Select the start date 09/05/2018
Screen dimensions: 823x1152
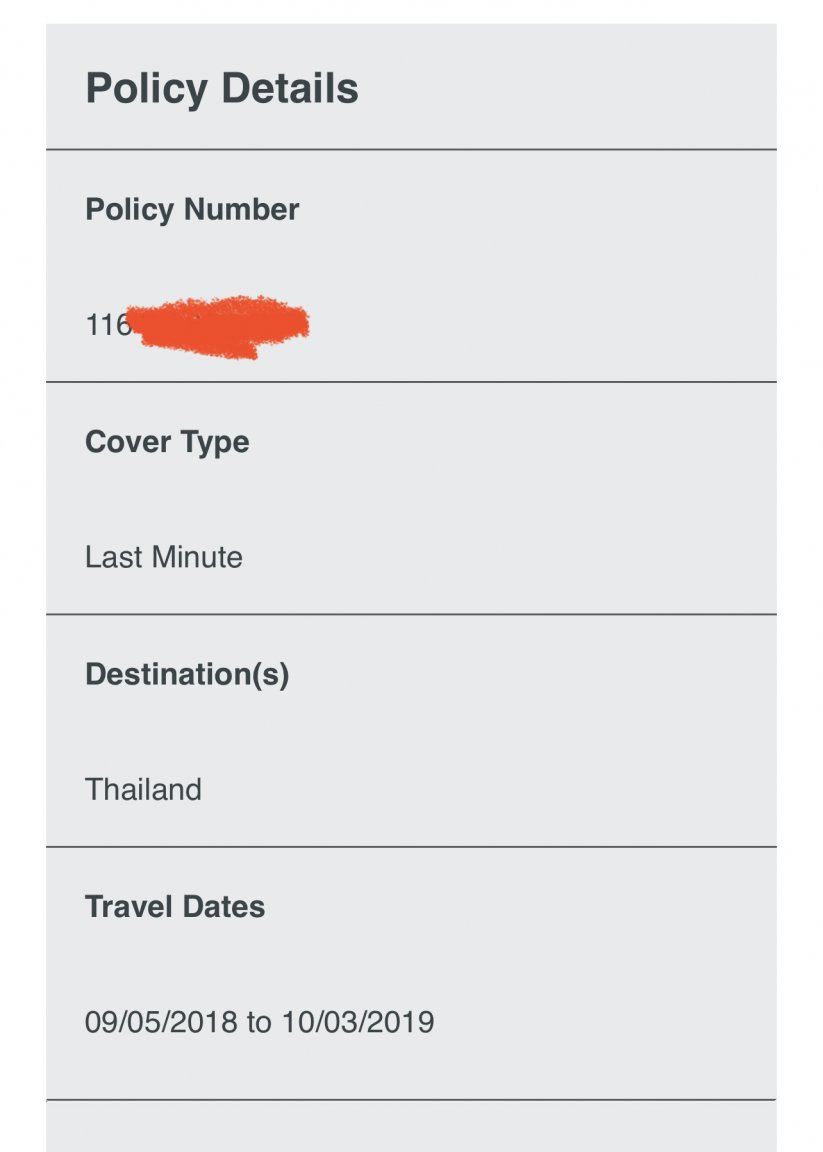click(x=161, y=1022)
